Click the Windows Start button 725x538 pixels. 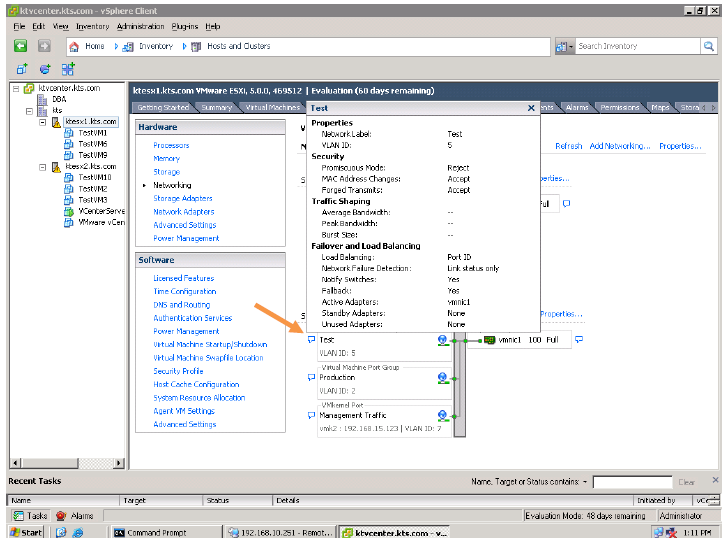point(26,532)
